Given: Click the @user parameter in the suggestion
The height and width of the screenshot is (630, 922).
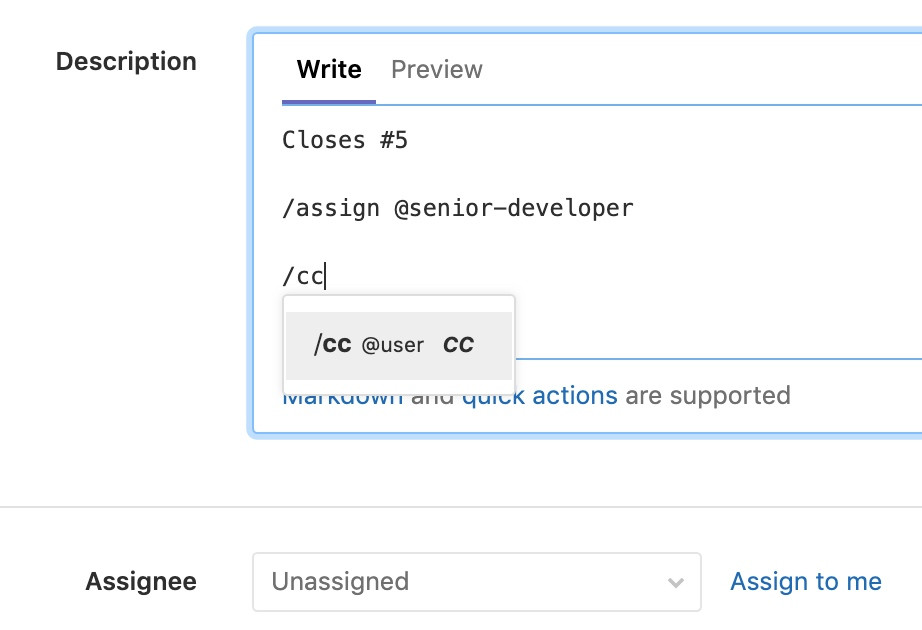Looking at the screenshot, I should [x=392, y=346].
